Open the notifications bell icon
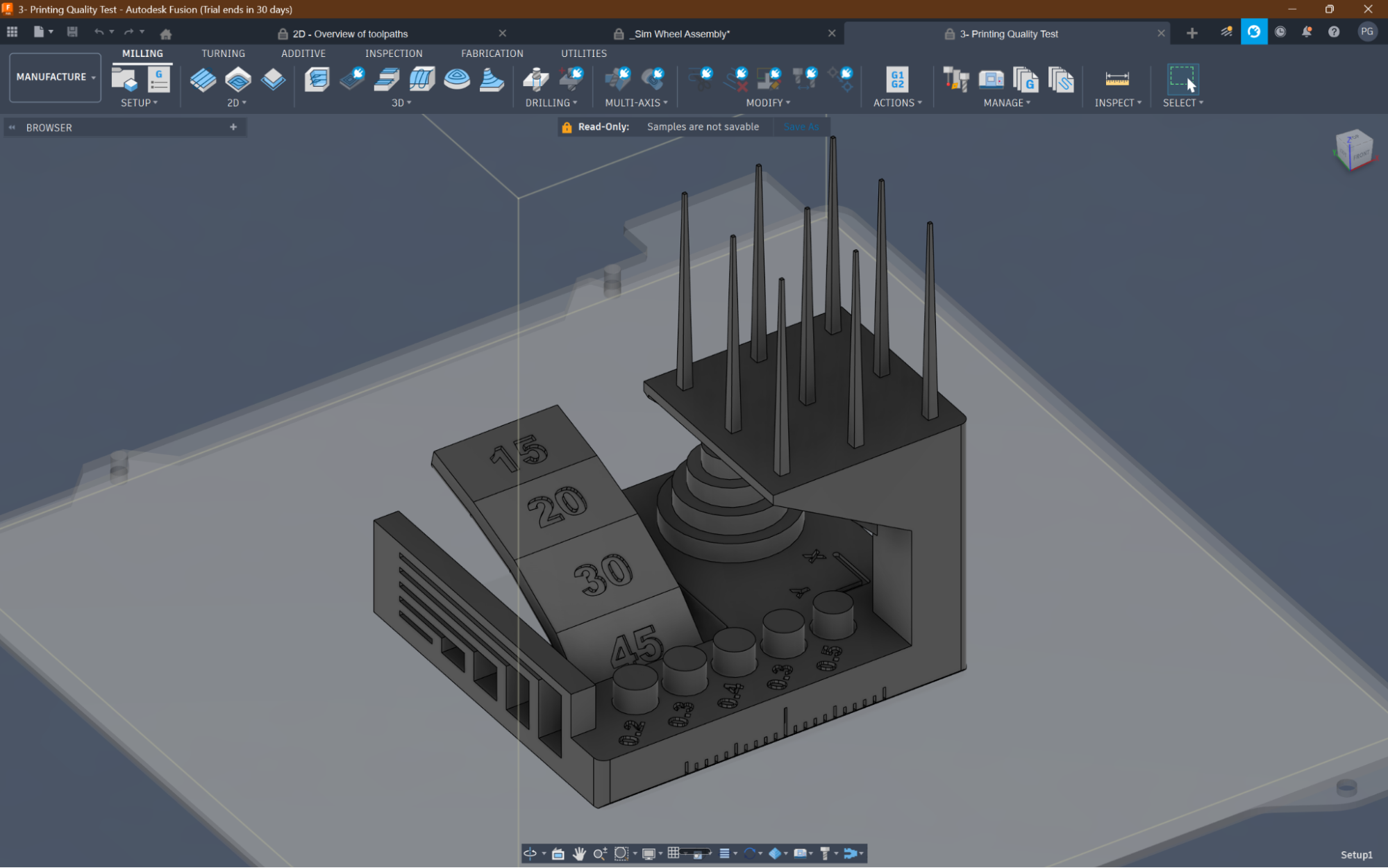Image resolution: width=1388 pixels, height=868 pixels. point(1306,32)
